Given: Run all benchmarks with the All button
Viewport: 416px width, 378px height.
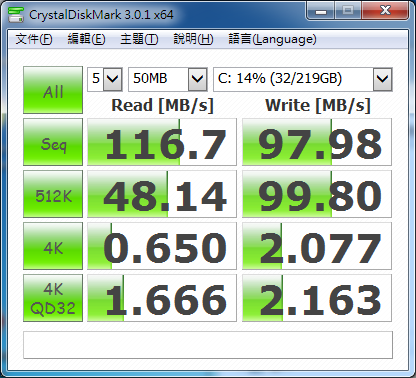Looking at the screenshot, I should click(x=53, y=90).
